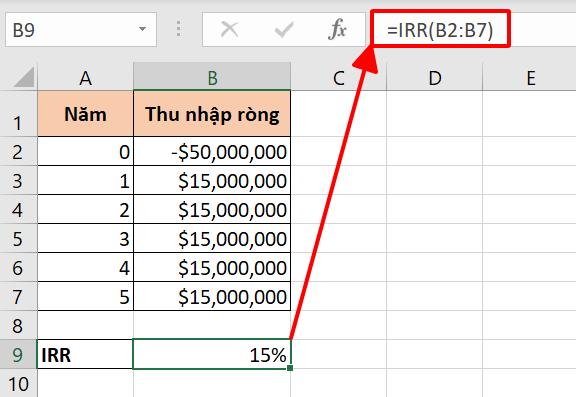Select column D header
This screenshot has width=576, height=397.
[x=435, y=77]
